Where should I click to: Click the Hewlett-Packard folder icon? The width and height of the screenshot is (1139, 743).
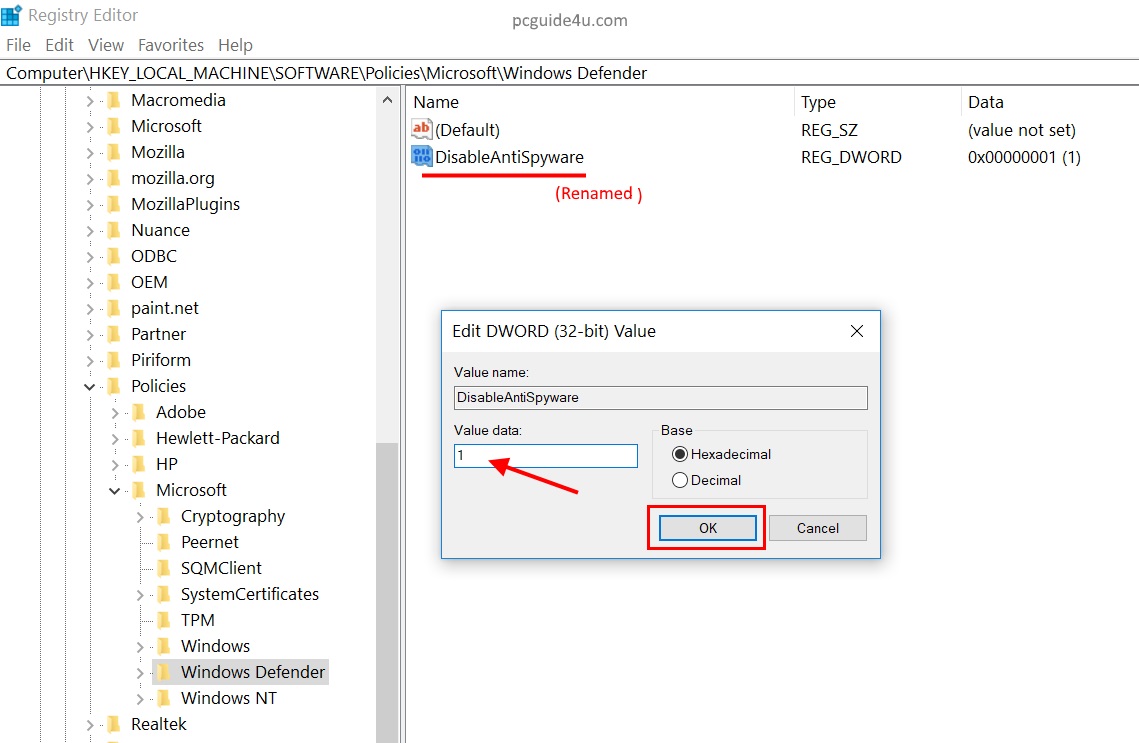tap(139, 438)
